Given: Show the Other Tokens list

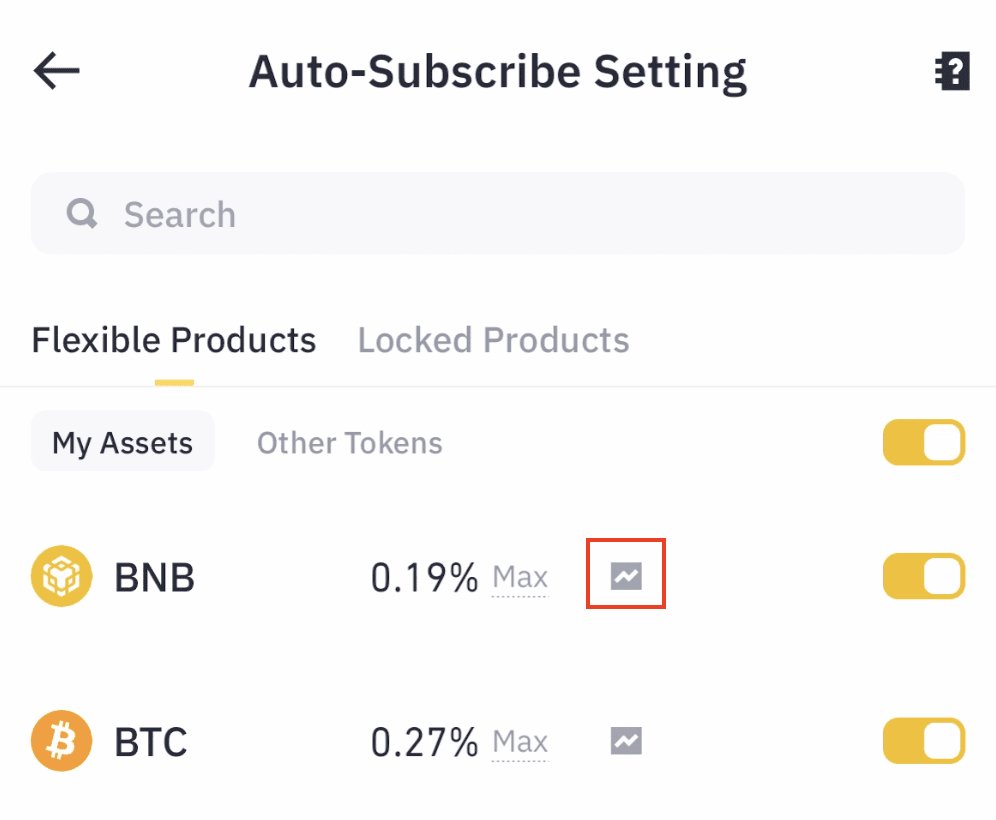Looking at the screenshot, I should tap(349, 442).
